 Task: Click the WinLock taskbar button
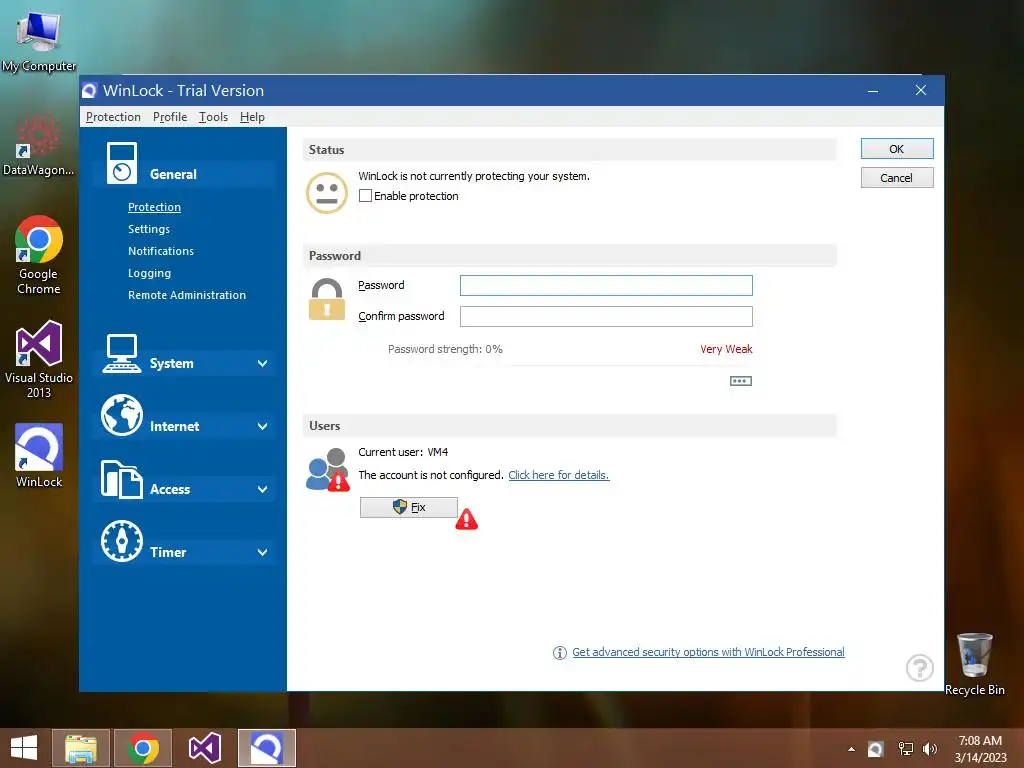pyautogui.click(x=266, y=748)
